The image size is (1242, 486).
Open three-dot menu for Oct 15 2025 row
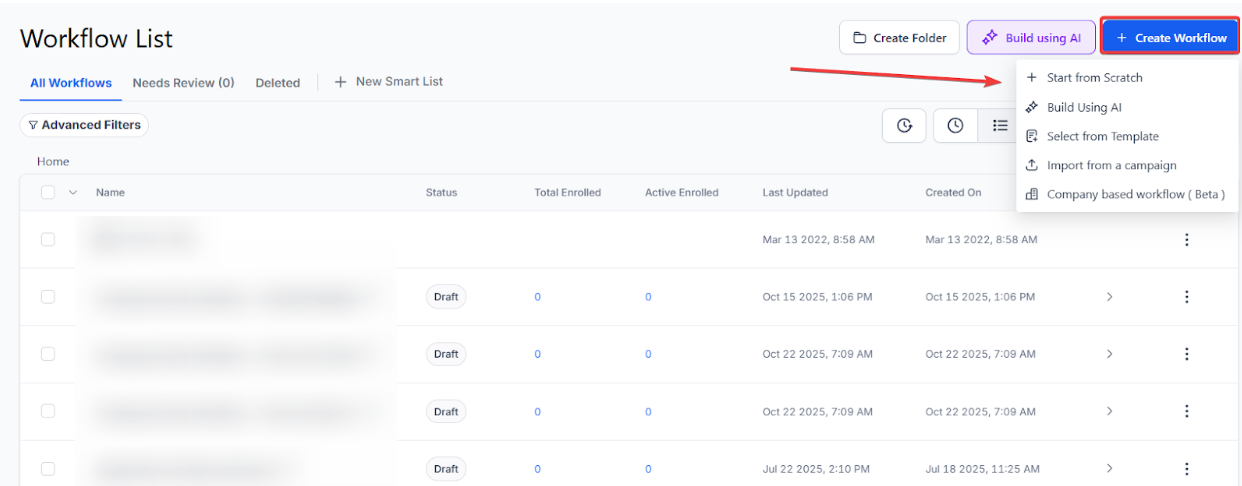pos(1186,297)
